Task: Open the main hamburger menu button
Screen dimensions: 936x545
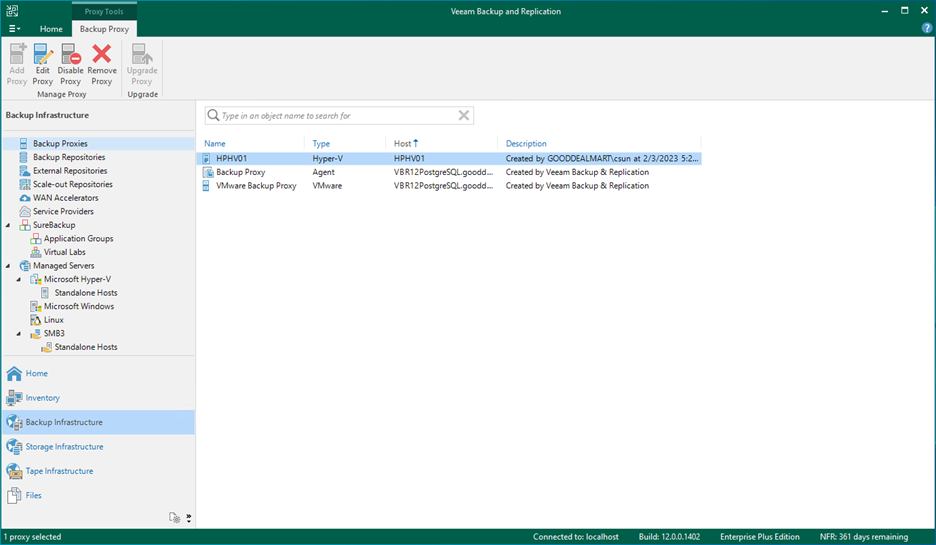Action: point(14,29)
